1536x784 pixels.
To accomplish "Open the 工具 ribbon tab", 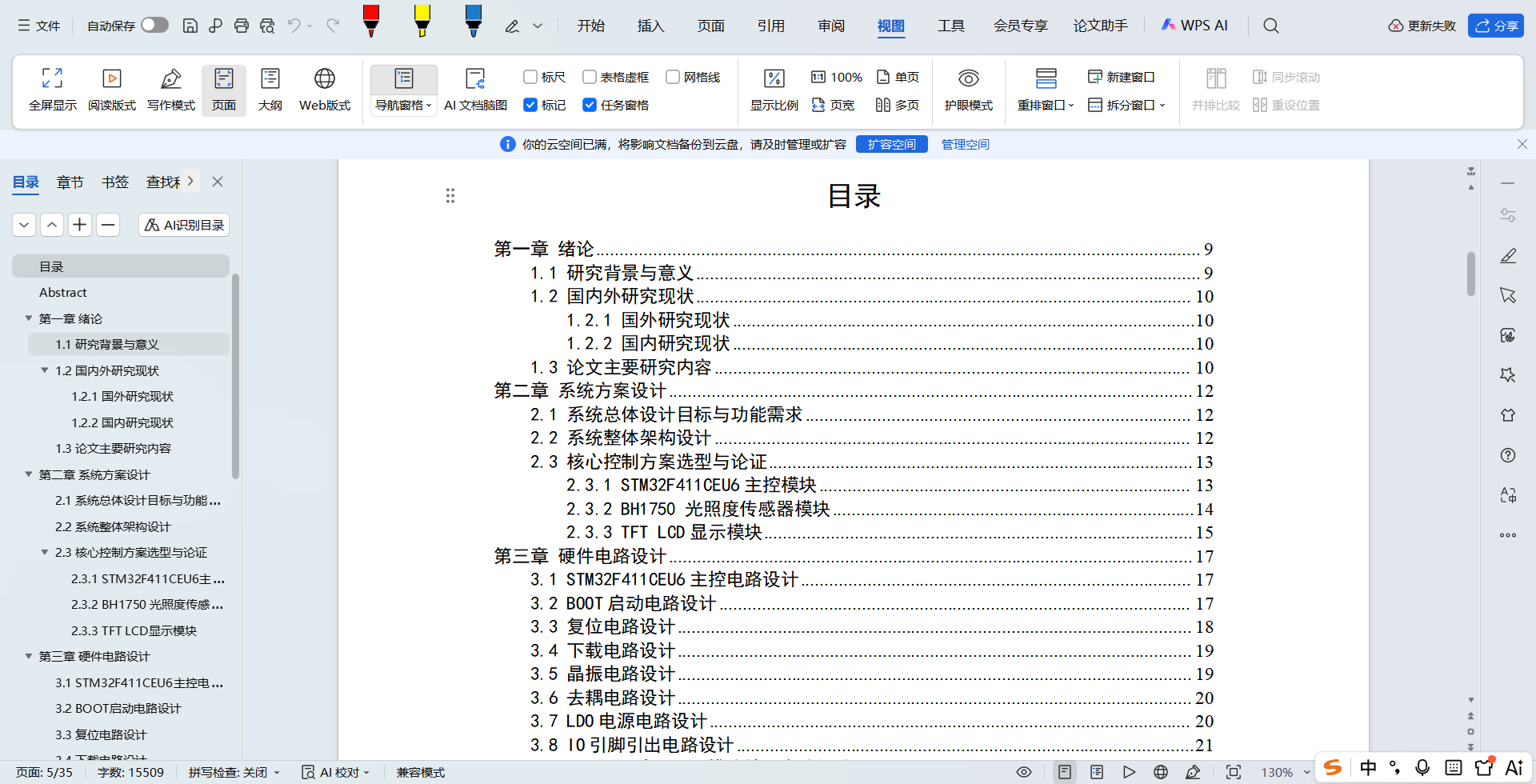I will pyautogui.click(x=951, y=26).
